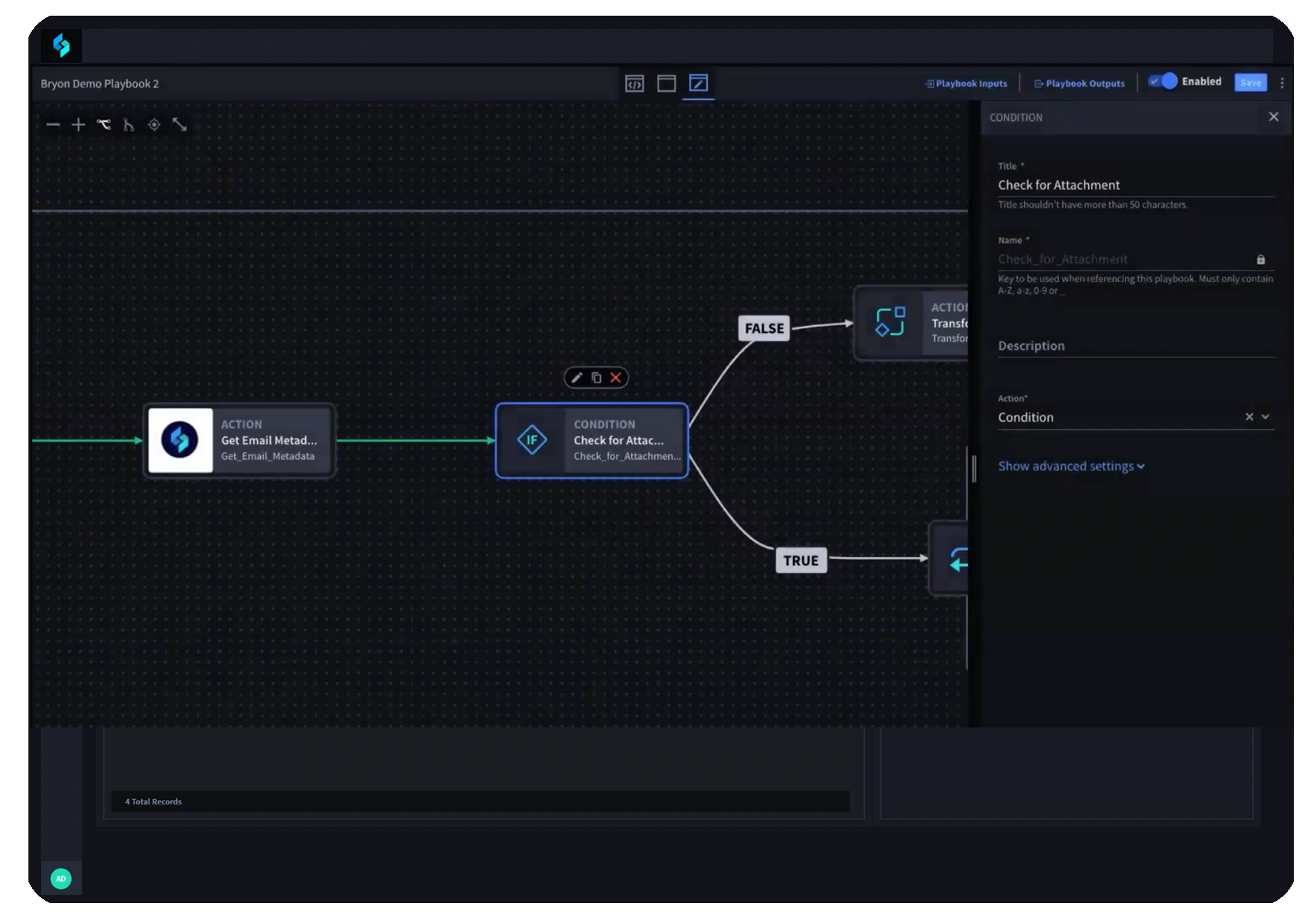Delete node with the red X icon

click(616, 378)
